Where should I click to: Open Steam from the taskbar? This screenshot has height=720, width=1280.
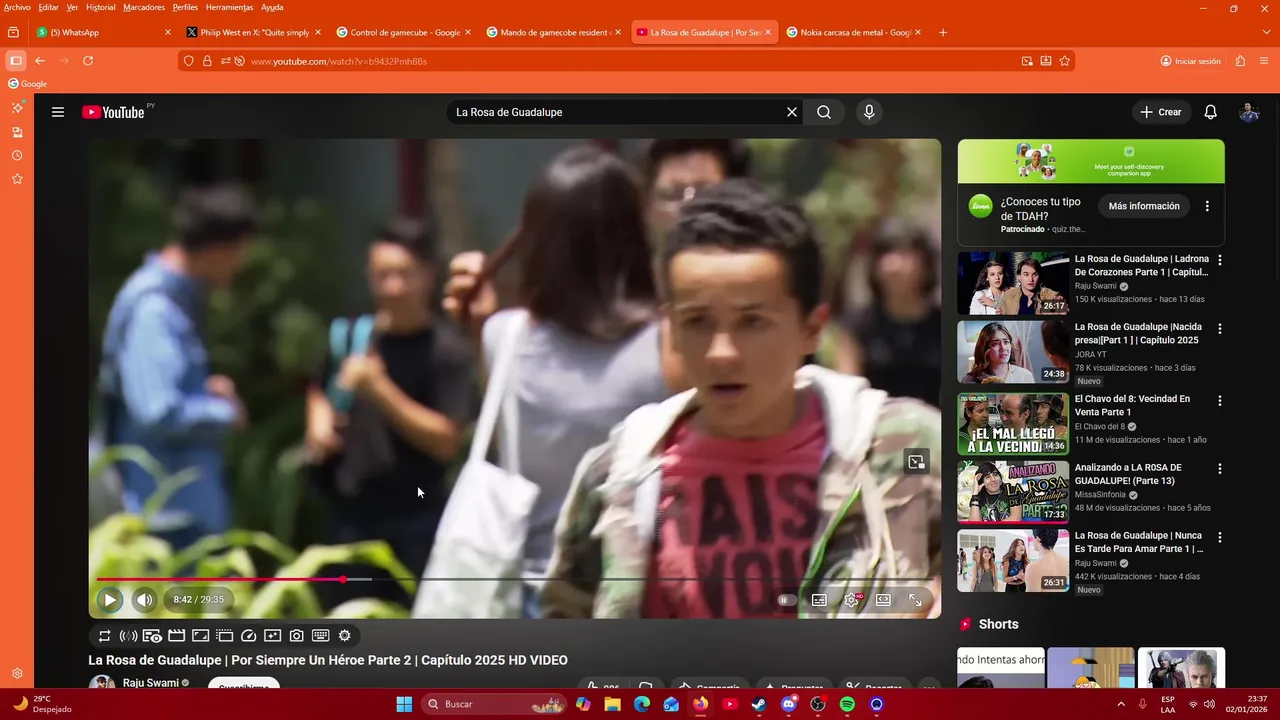(x=759, y=704)
